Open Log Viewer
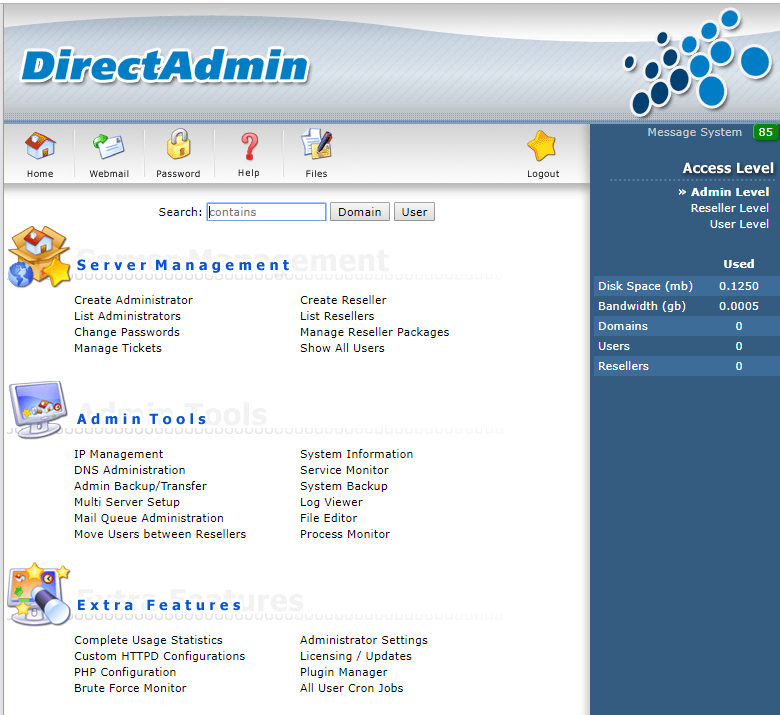The width and height of the screenshot is (780, 715). click(331, 502)
